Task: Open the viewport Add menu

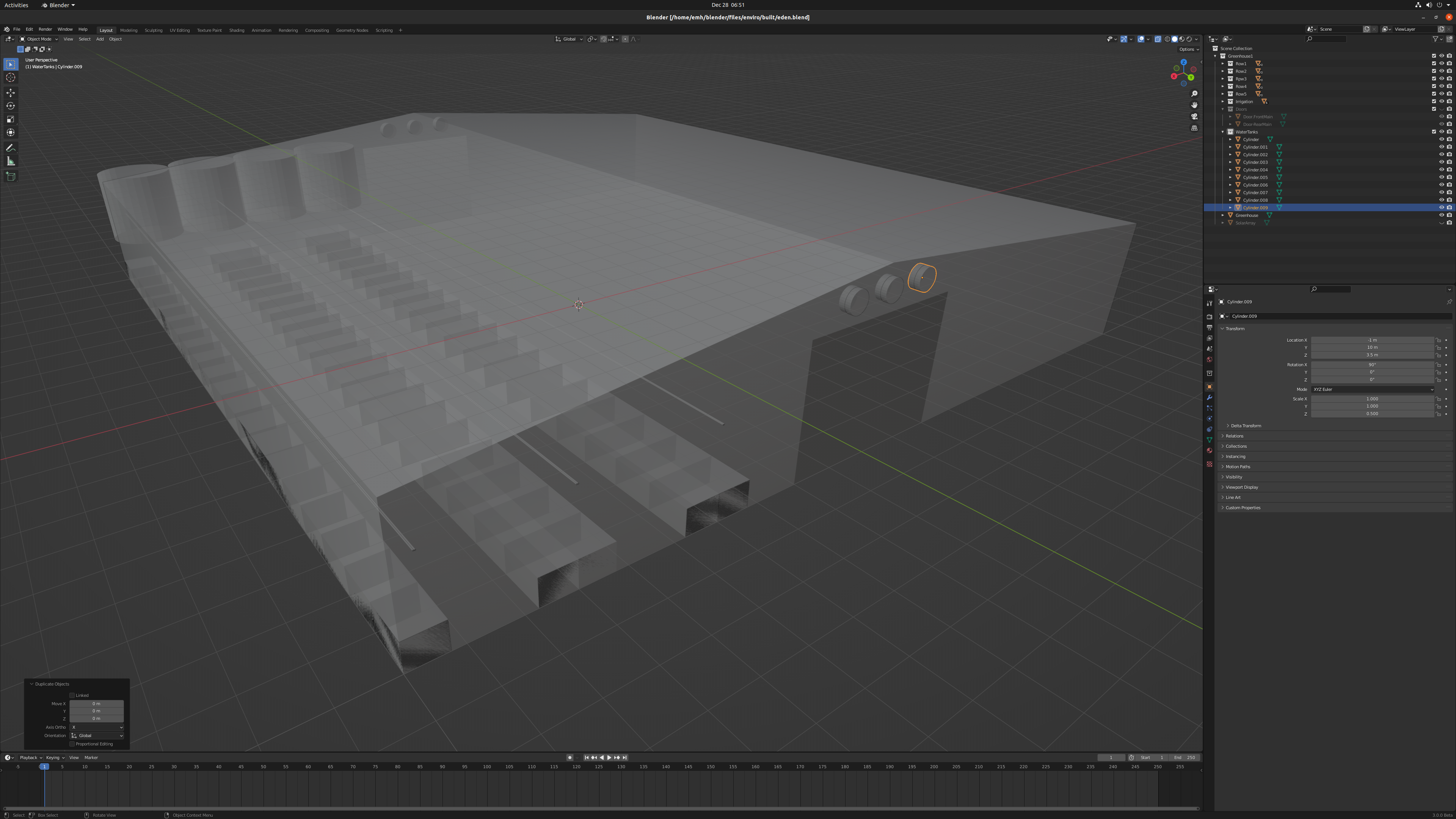Action: (99, 39)
